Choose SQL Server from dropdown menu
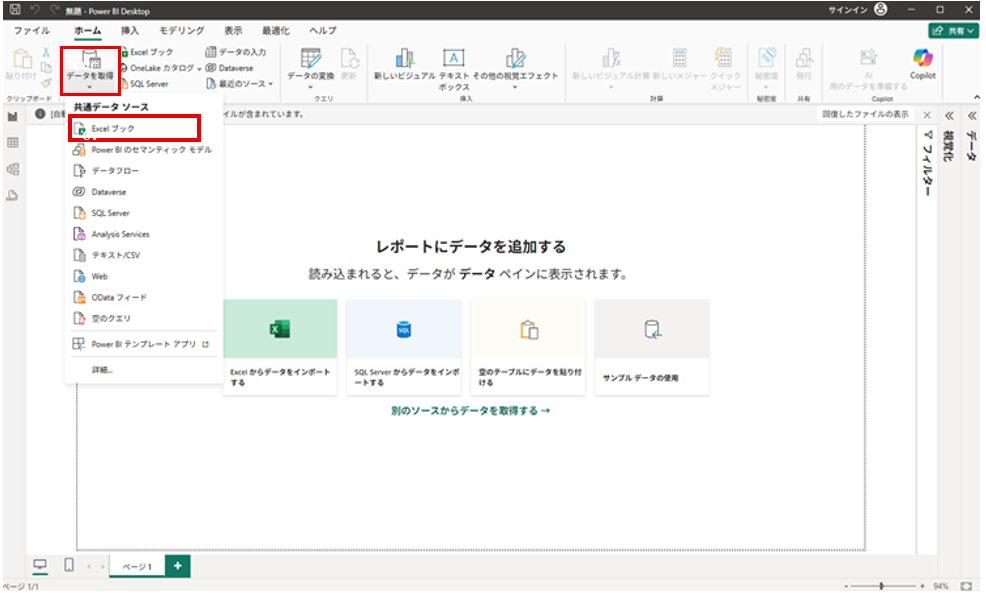 pos(143,213)
